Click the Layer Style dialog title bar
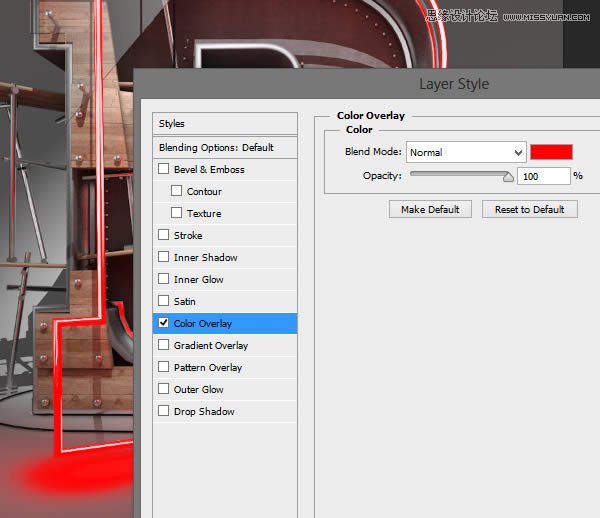600x518 pixels. pos(367,84)
